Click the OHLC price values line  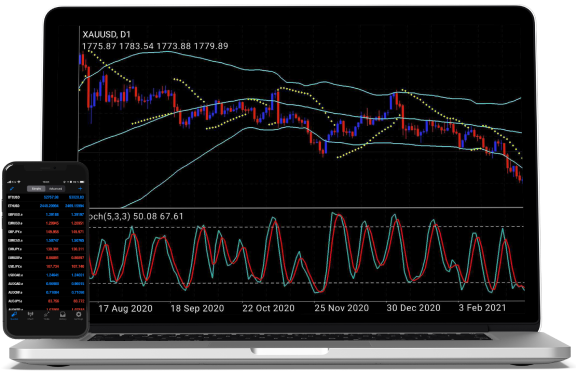[155, 46]
